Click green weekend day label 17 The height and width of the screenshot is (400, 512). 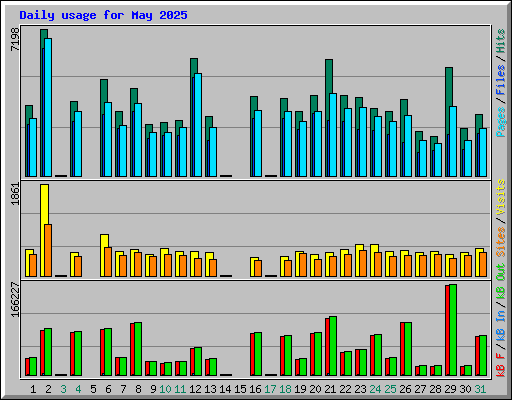click(x=270, y=389)
